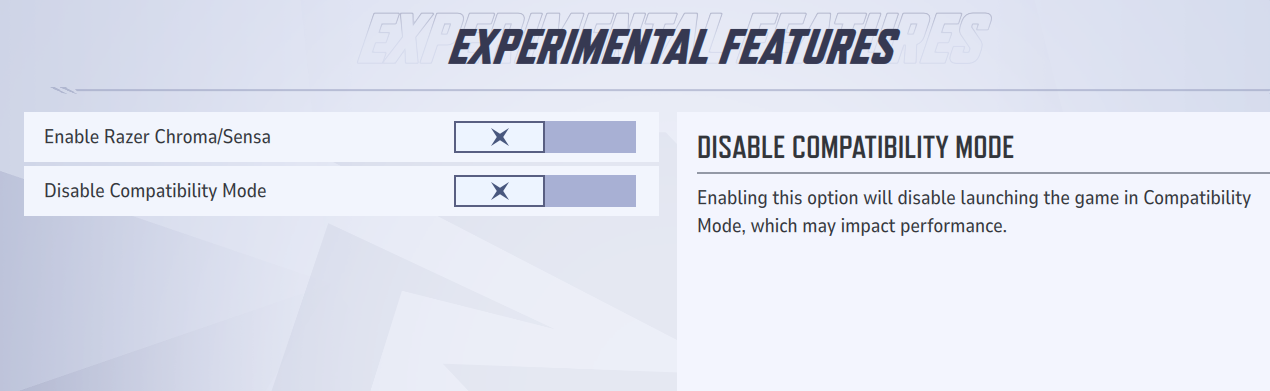
Task: Highlight the Disable Compatibility Mode settings row
Action: click(341, 191)
